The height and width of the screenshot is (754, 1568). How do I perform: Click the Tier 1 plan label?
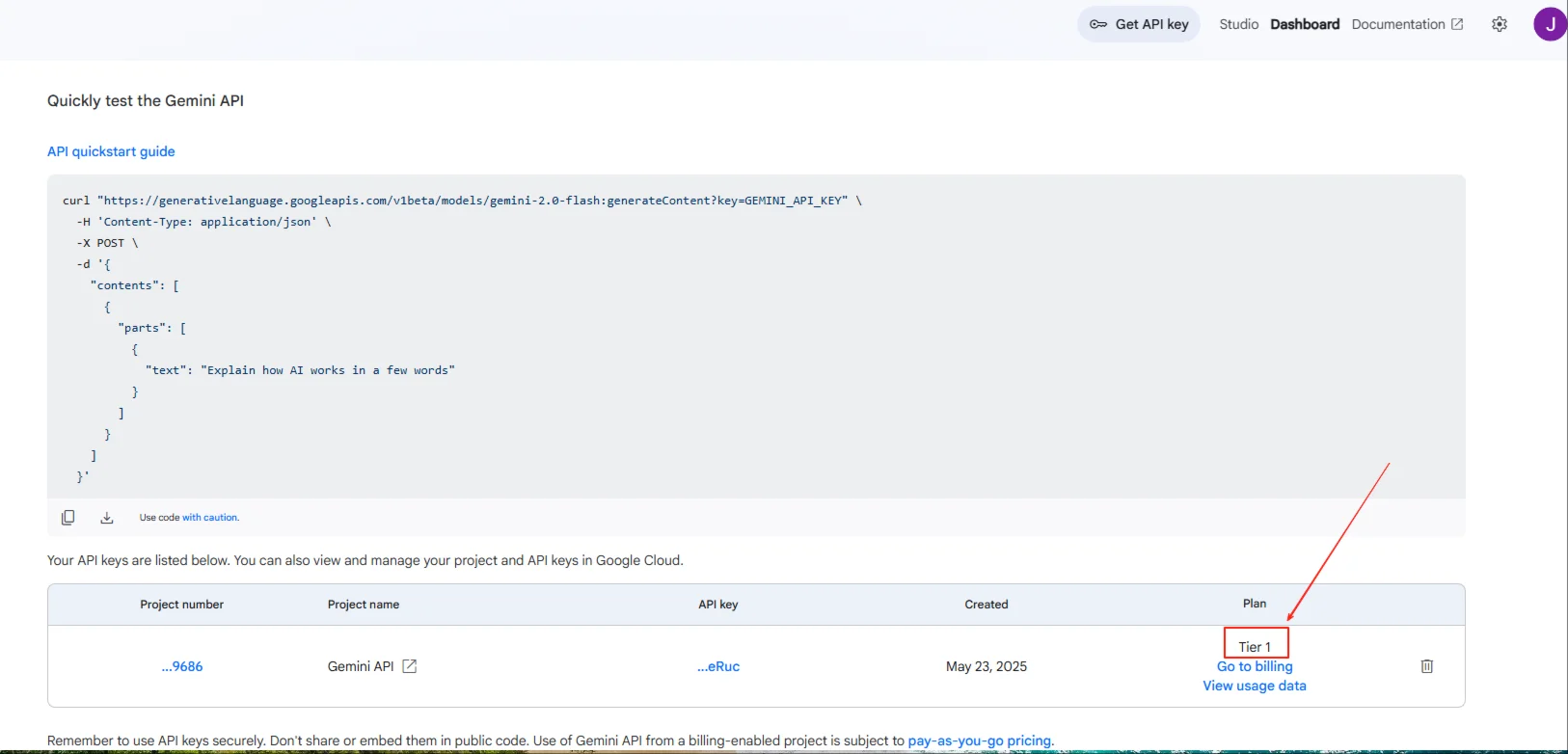pos(1255,647)
